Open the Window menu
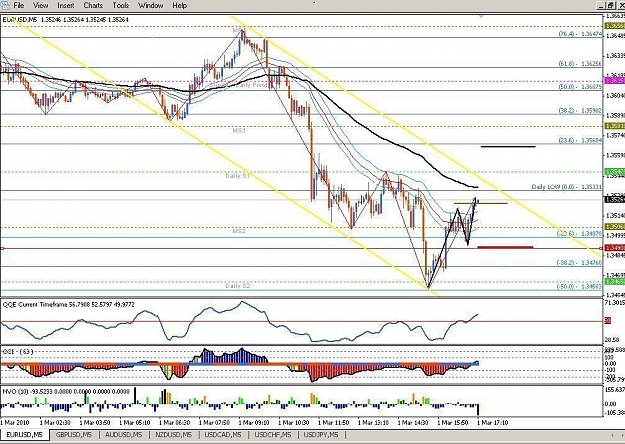 click(150, 6)
